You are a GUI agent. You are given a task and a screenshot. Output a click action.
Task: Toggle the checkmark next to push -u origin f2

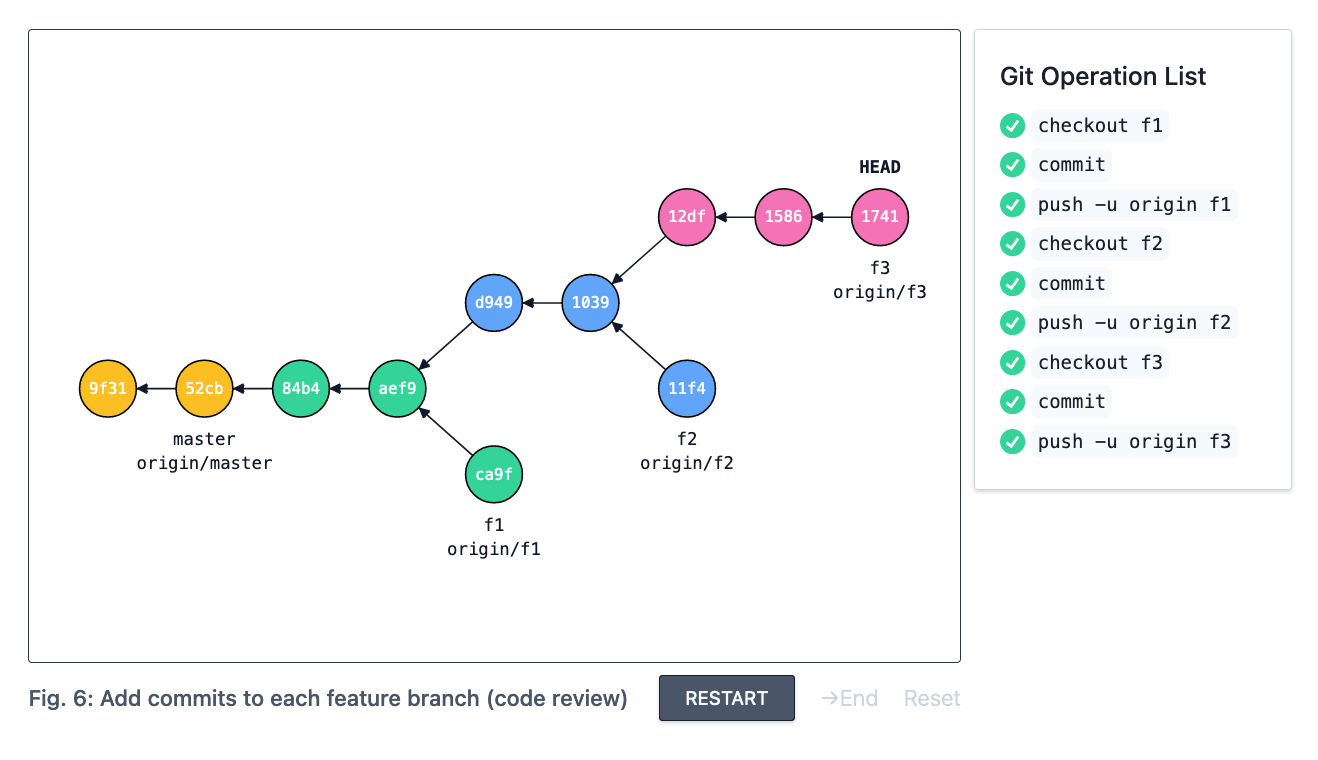(1013, 323)
